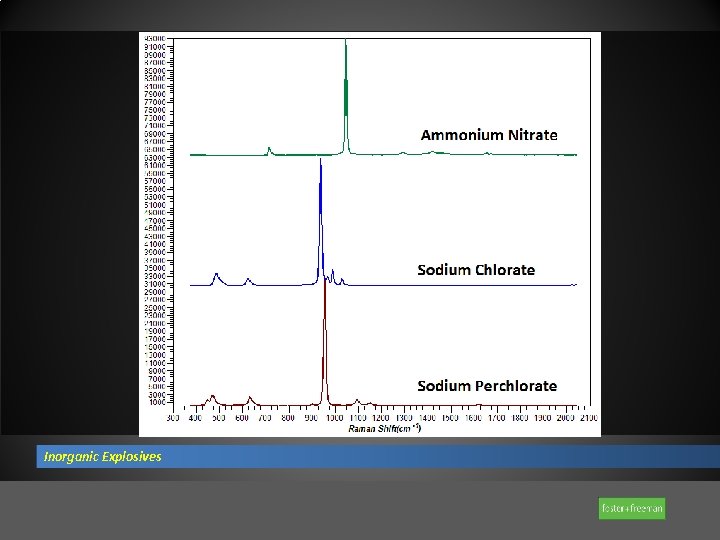Click the 700 tick label on x-axis
The image size is (720, 540).
pos(265,418)
